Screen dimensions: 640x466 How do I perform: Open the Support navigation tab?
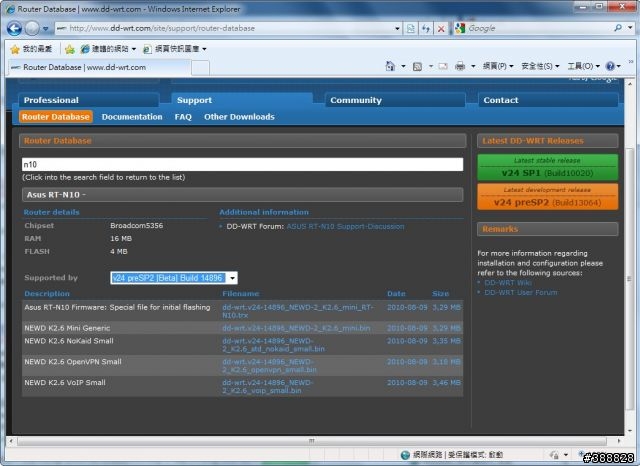click(x=242, y=100)
